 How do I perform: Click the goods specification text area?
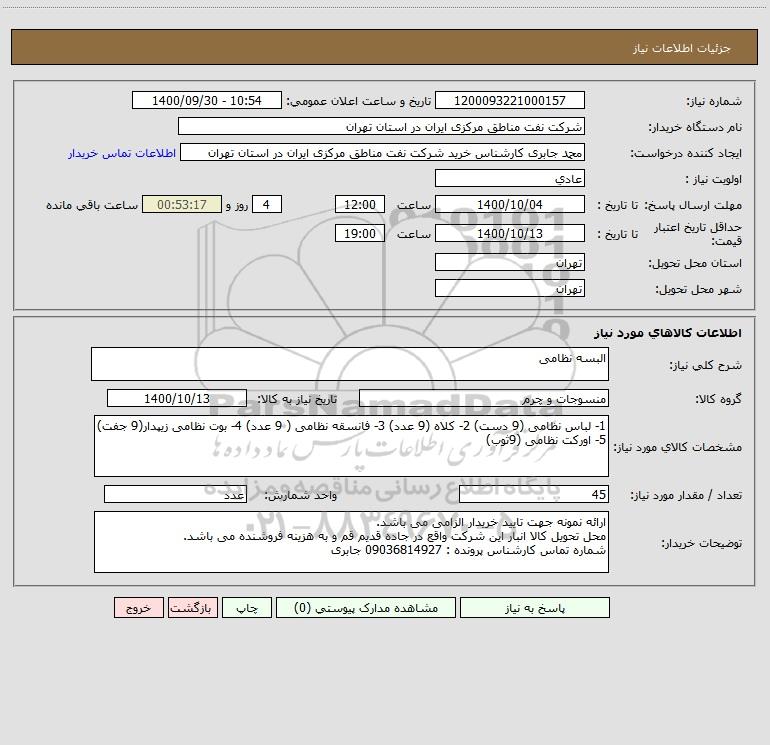pyautogui.click(x=351, y=446)
